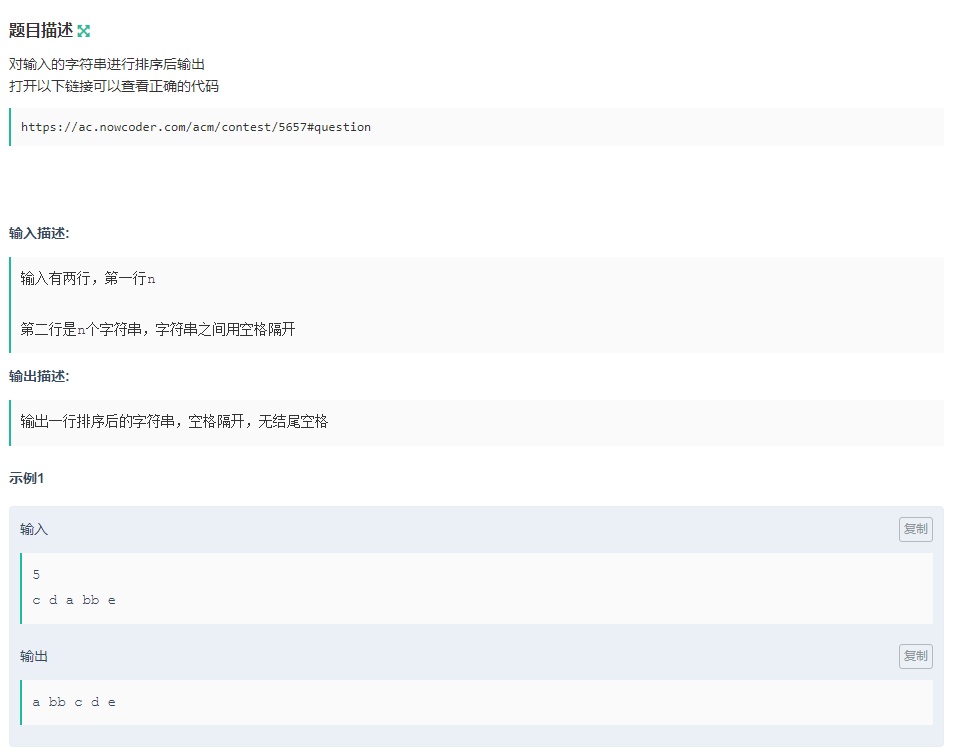Click the final 'e' in sample output
Image resolution: width=953 pixels, height=755 pixels.
[x=112, y=702]
